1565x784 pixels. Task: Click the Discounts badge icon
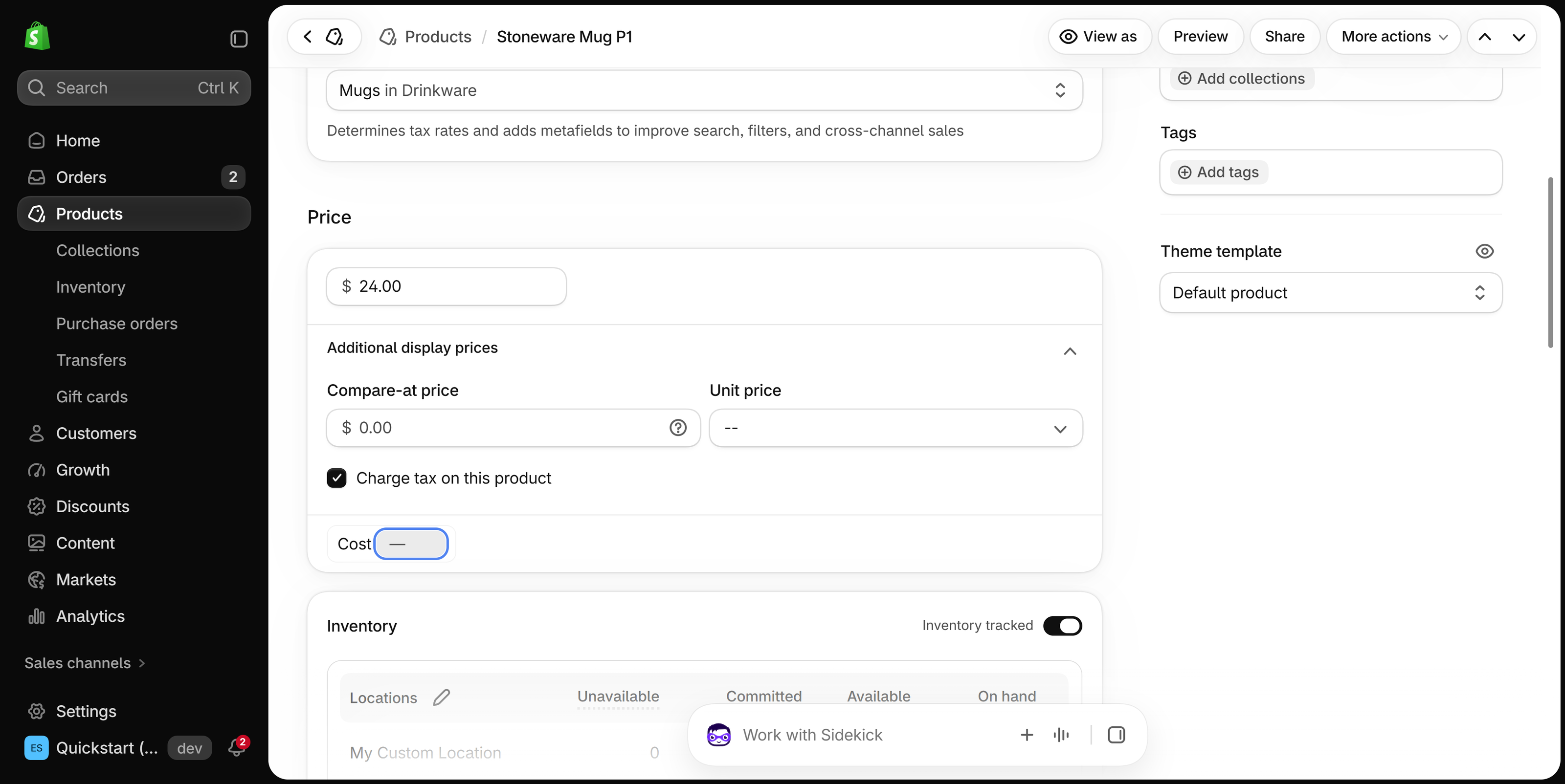[37, 506]
